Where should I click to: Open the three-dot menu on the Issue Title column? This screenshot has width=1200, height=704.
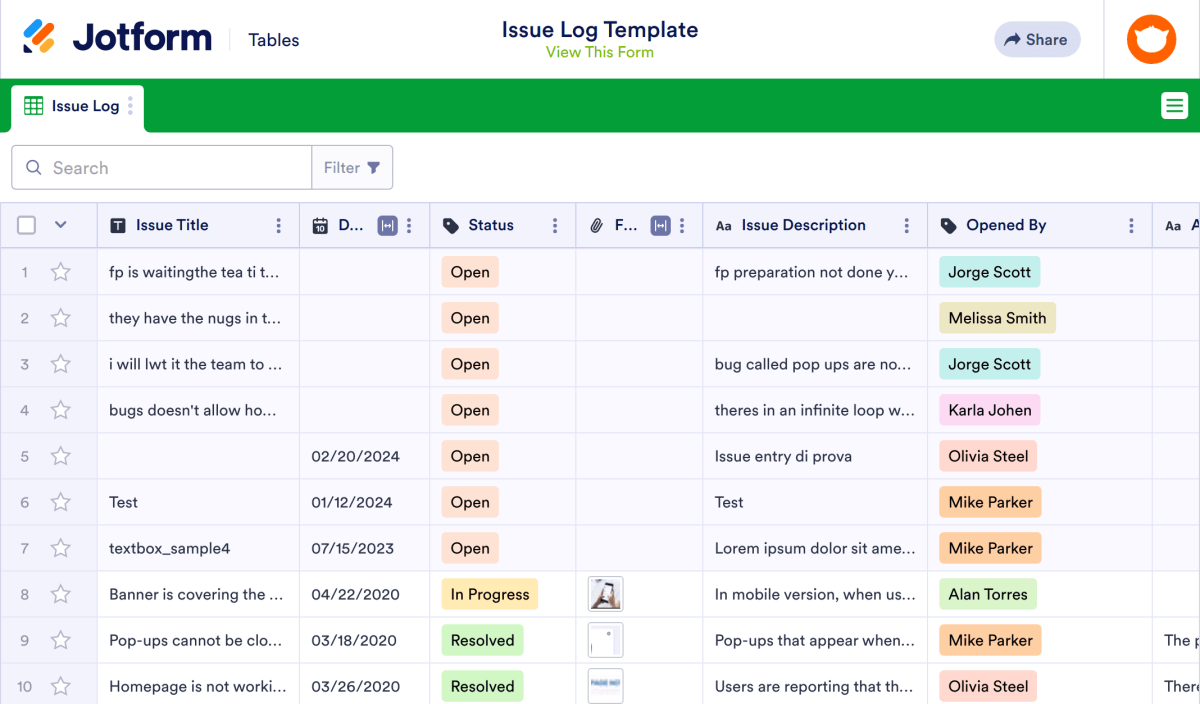click(280, 225)
